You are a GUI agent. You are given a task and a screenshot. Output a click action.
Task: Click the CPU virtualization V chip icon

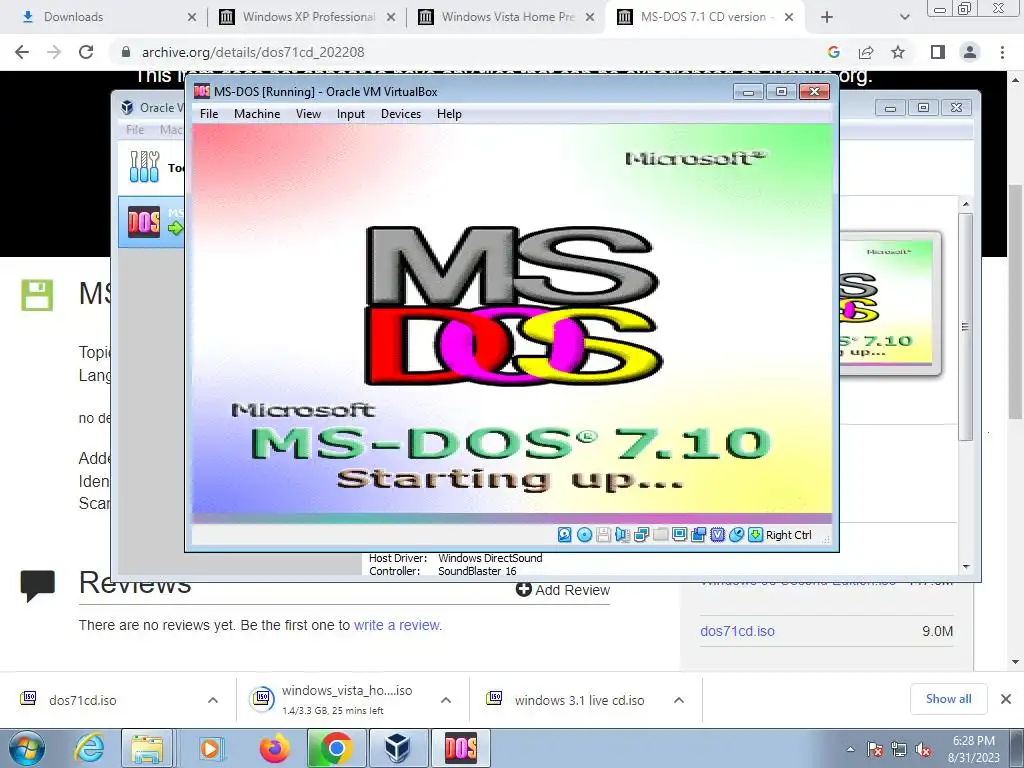(x=717, y=535)
